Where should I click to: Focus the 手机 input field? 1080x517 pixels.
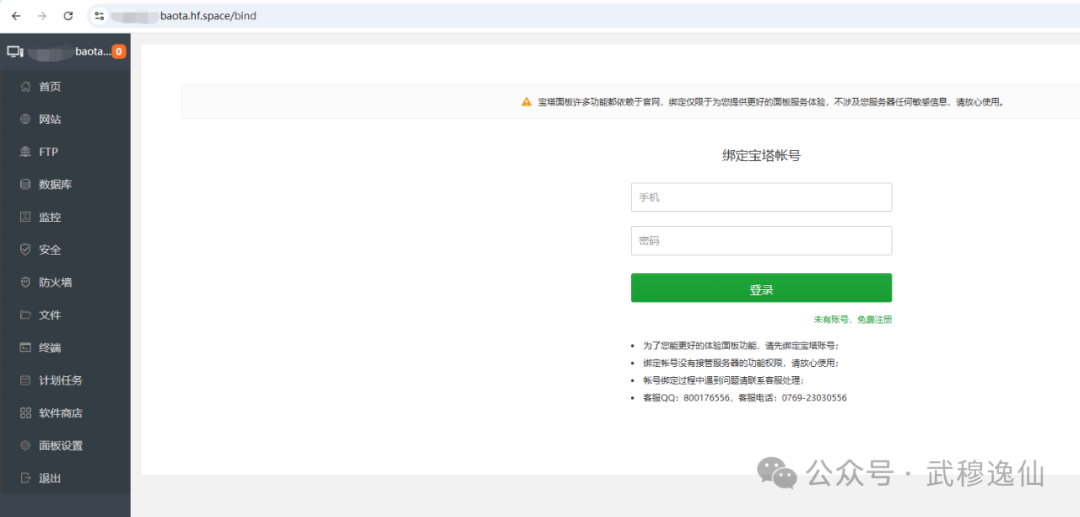[x=761, y=197]
